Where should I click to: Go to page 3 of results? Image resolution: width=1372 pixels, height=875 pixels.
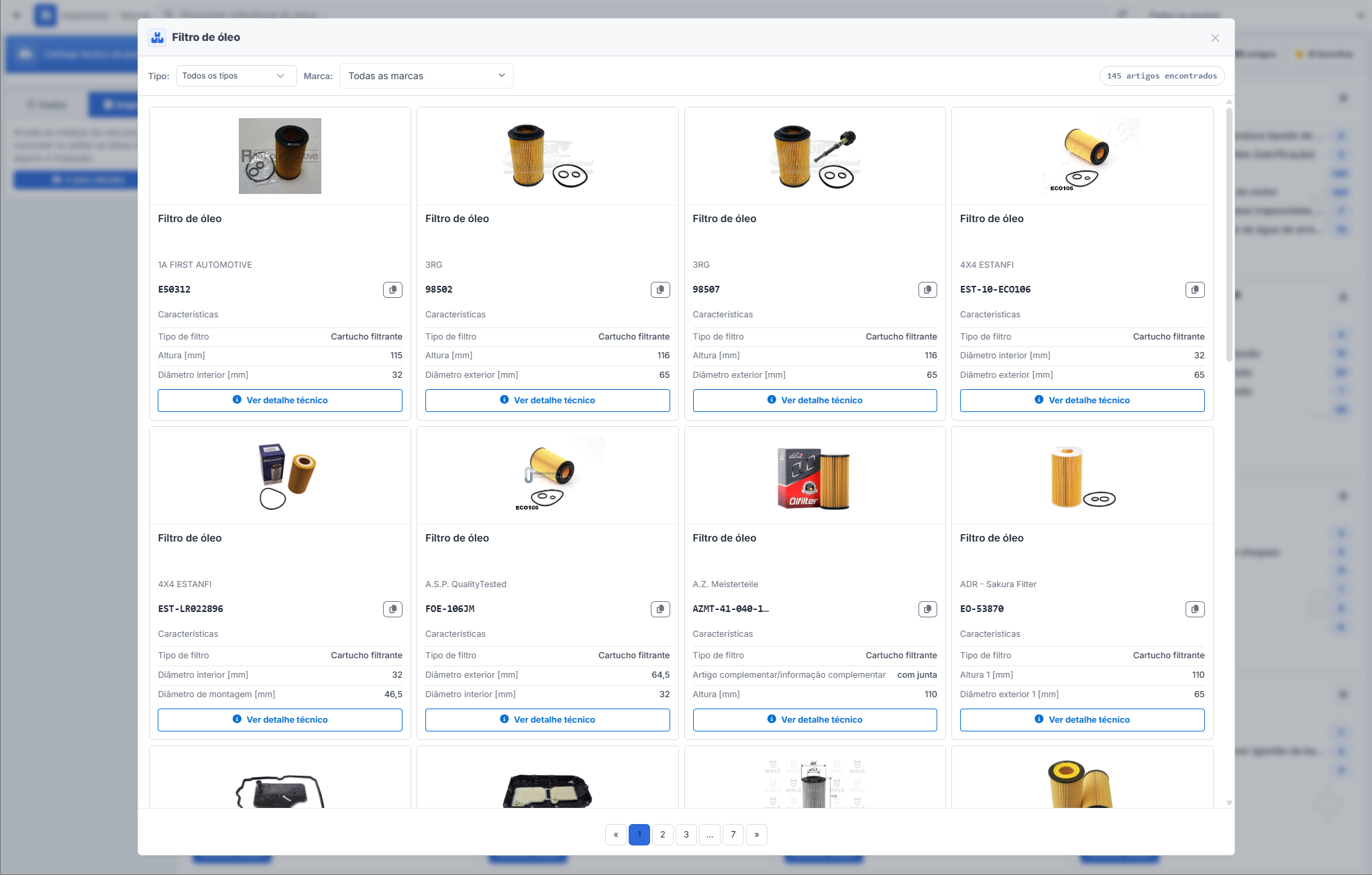click(686, 835)
